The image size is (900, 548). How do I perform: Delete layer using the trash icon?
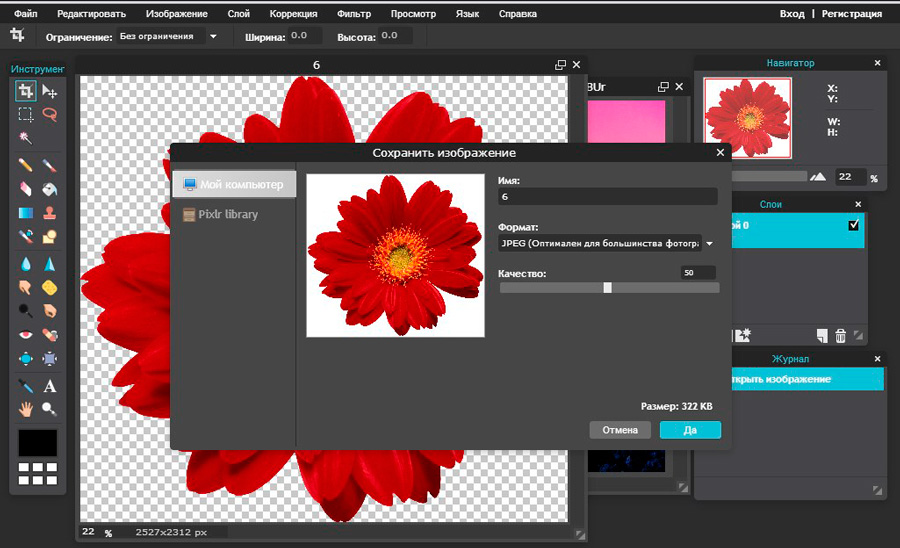(841, 336)
